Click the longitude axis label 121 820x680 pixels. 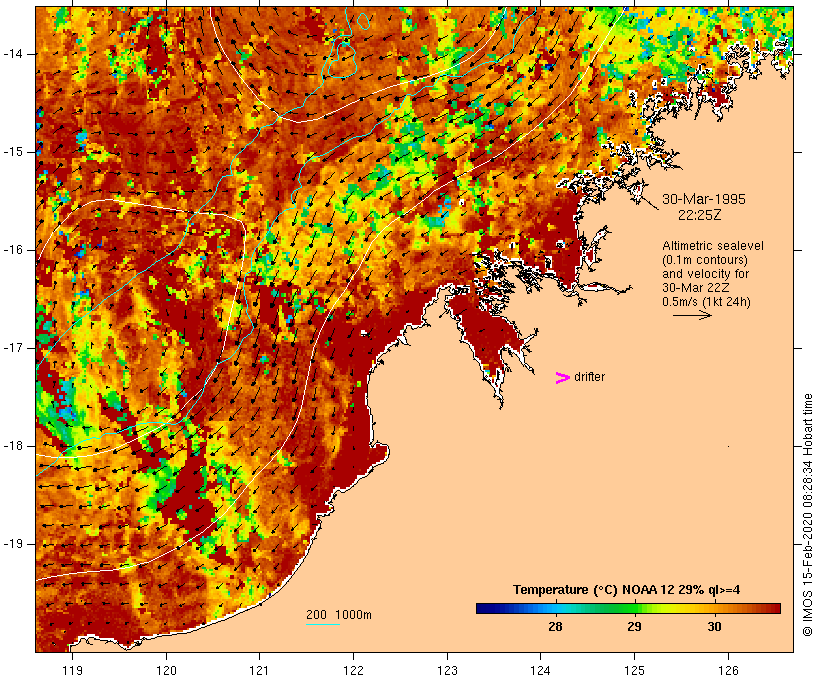[259, 670]
